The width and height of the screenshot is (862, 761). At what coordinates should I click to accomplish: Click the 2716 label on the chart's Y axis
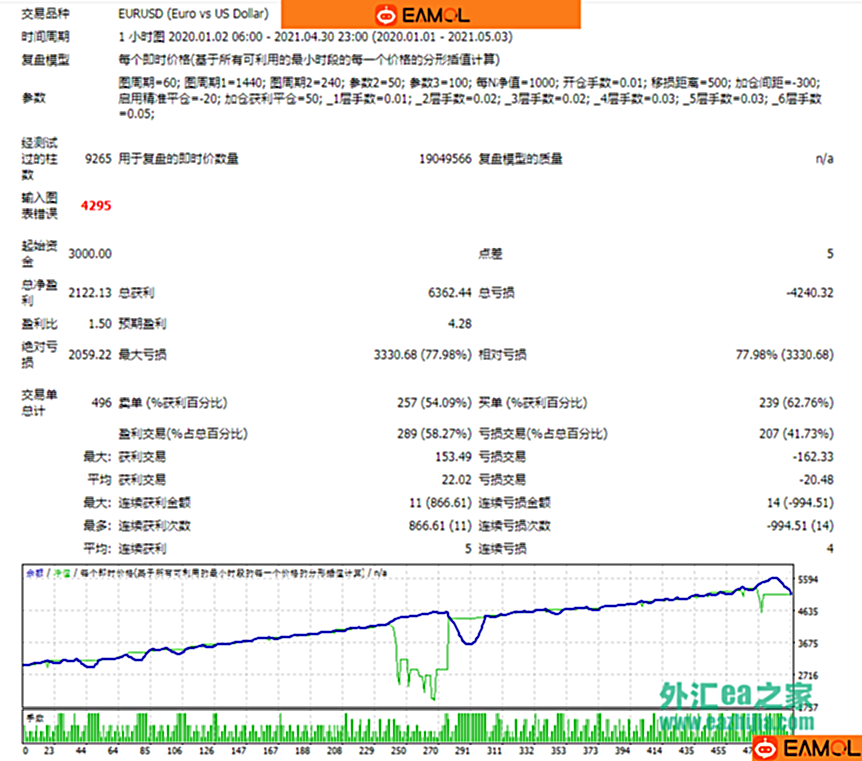tap(808, 677)
